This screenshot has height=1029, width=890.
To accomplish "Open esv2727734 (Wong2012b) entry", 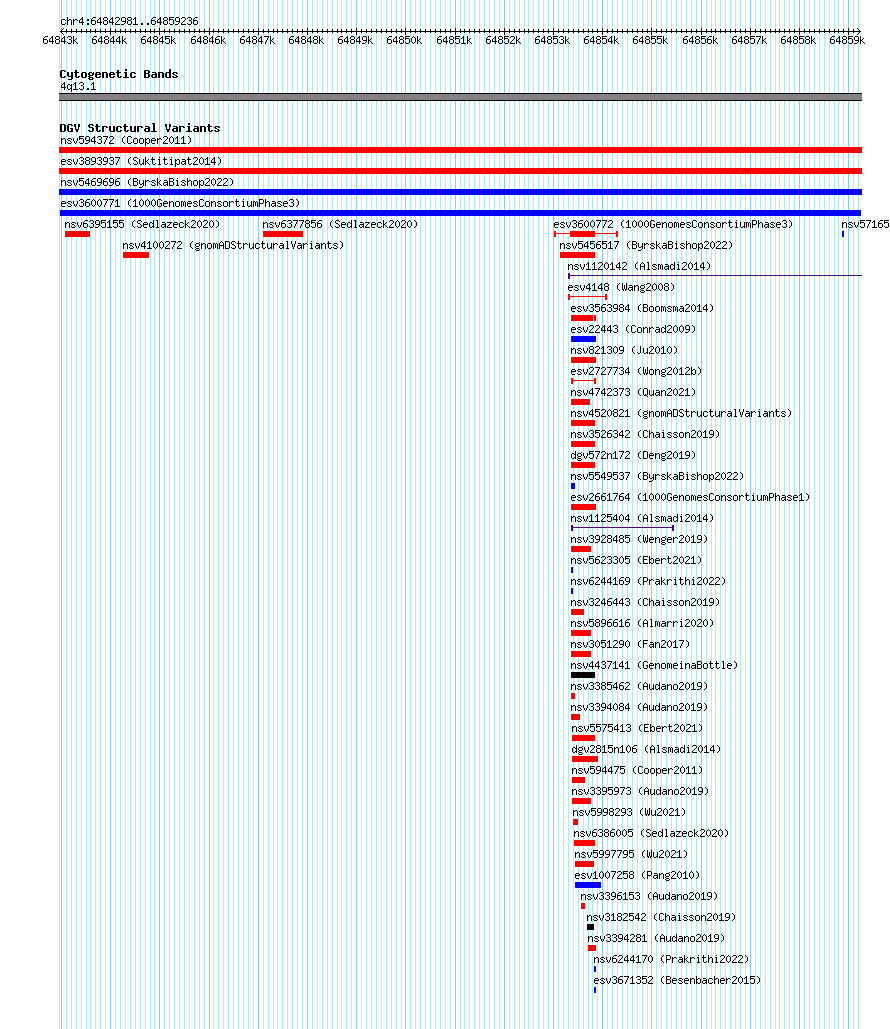I will (x=636, y=371).
